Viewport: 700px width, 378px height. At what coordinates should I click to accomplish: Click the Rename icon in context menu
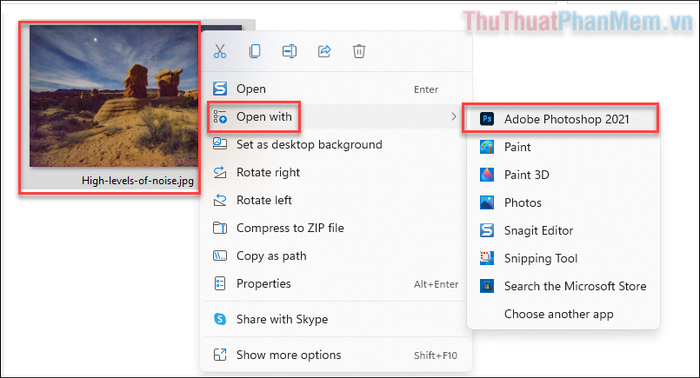289,51
